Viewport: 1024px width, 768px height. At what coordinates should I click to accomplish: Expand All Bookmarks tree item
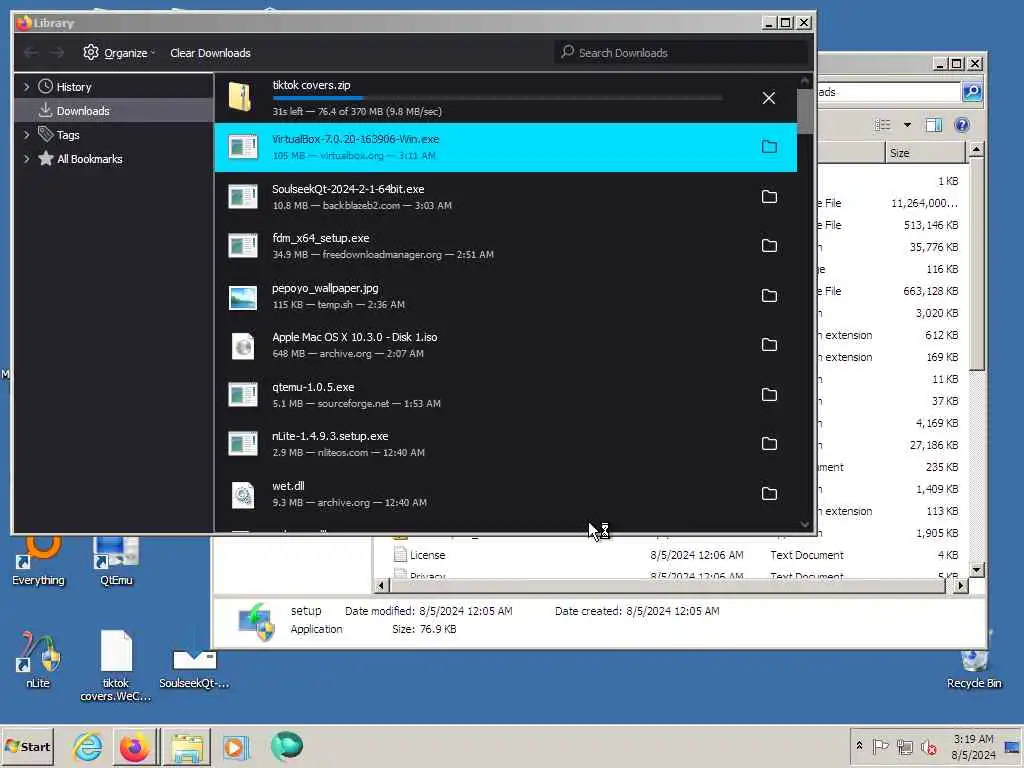26,159
